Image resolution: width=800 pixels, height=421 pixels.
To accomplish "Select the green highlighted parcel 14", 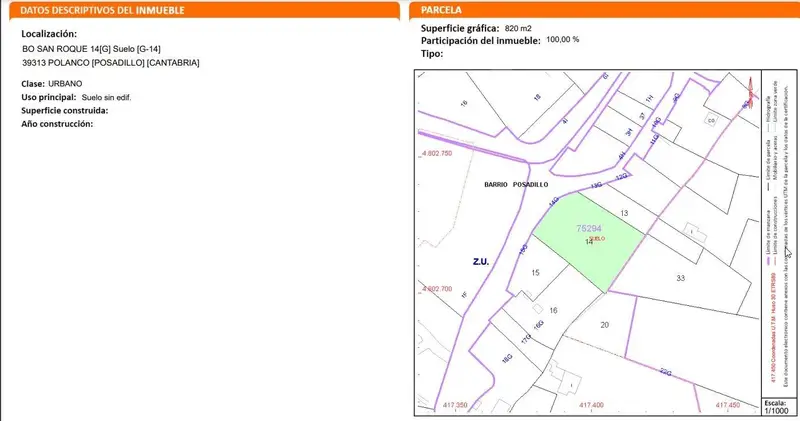I will (x=588, y=241).
